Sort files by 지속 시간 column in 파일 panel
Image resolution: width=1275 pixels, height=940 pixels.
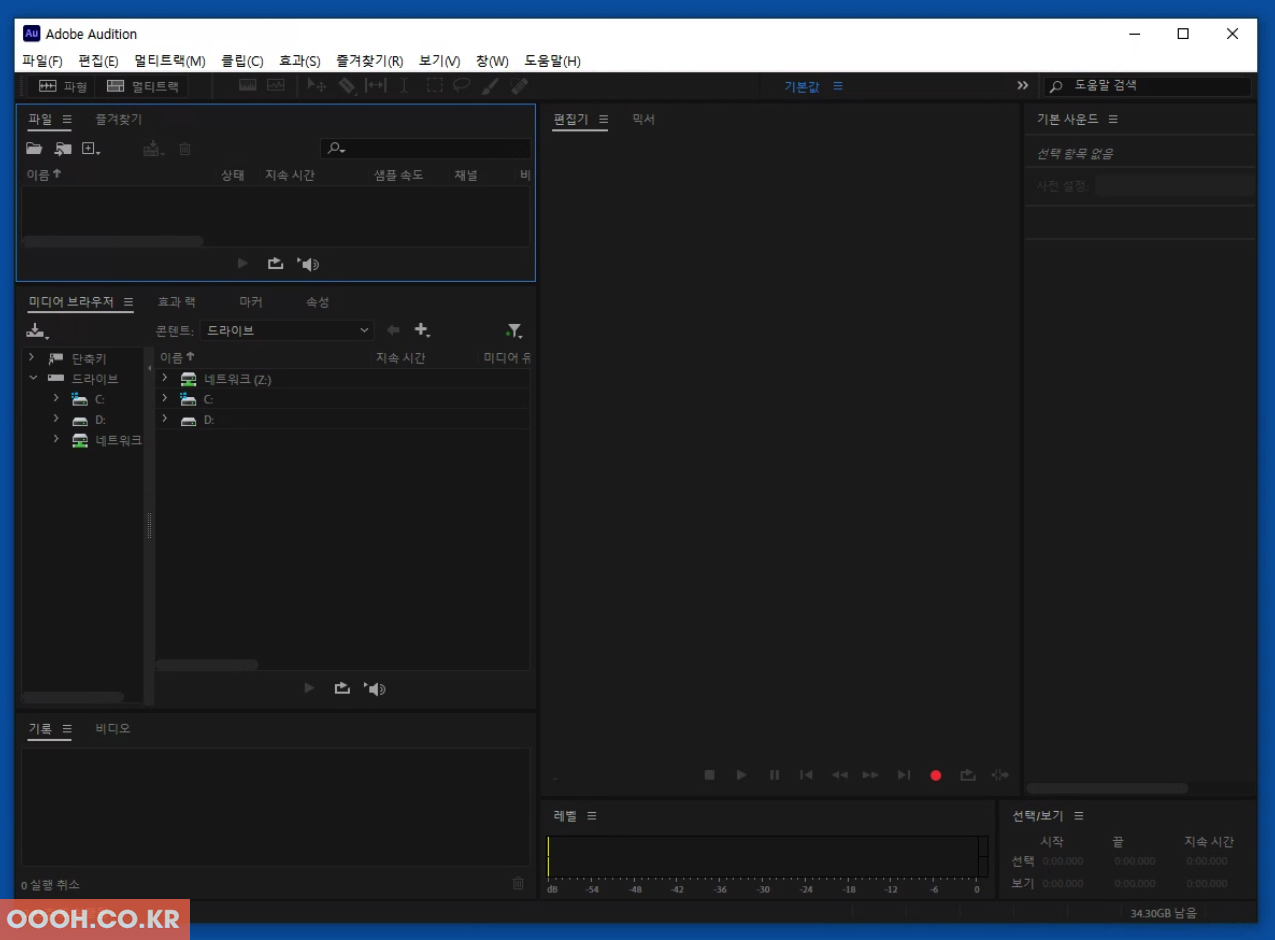point(290,175)
